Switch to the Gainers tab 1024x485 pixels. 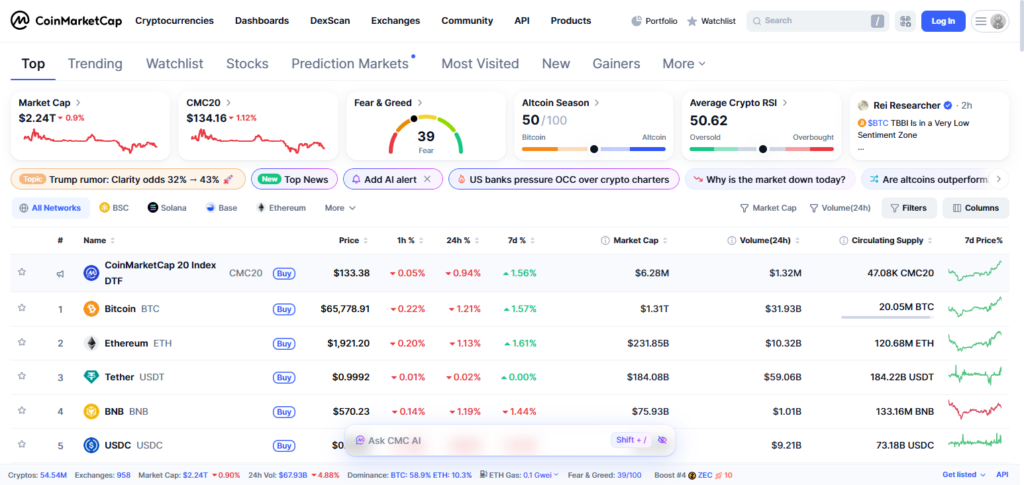[x=616, y=63]
